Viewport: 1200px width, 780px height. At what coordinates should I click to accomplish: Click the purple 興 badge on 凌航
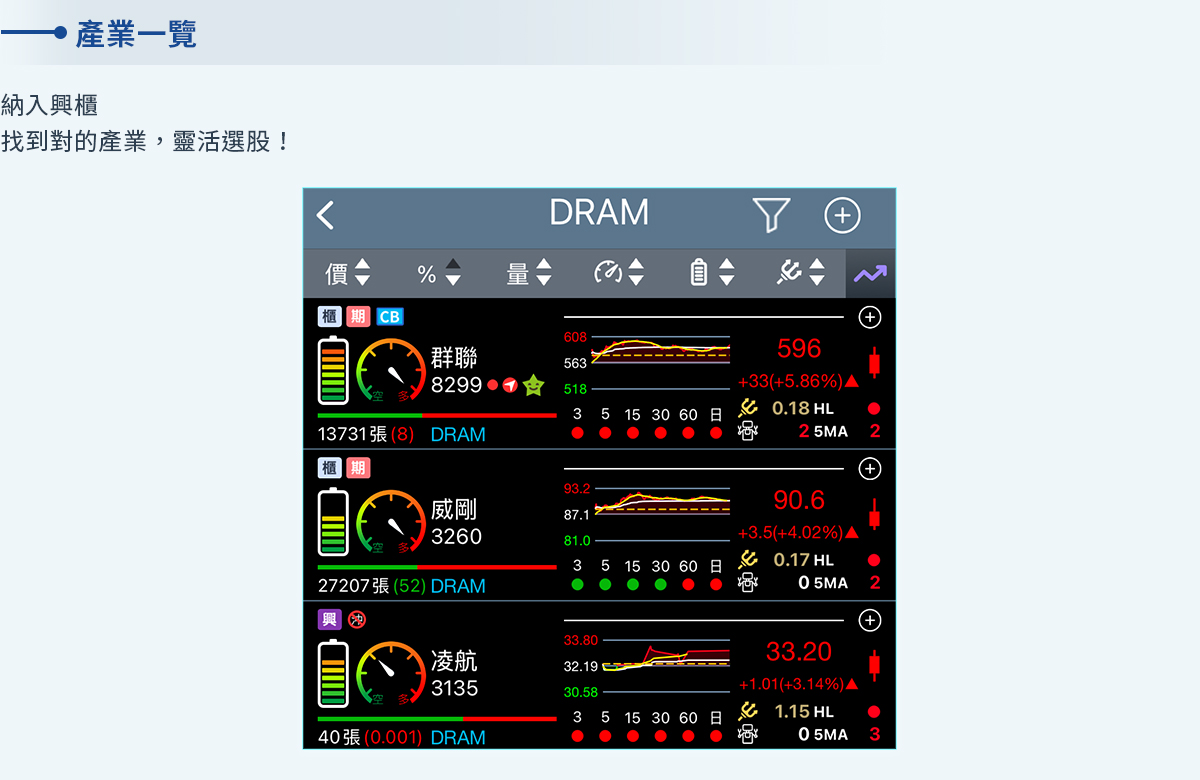click(330, 620)
